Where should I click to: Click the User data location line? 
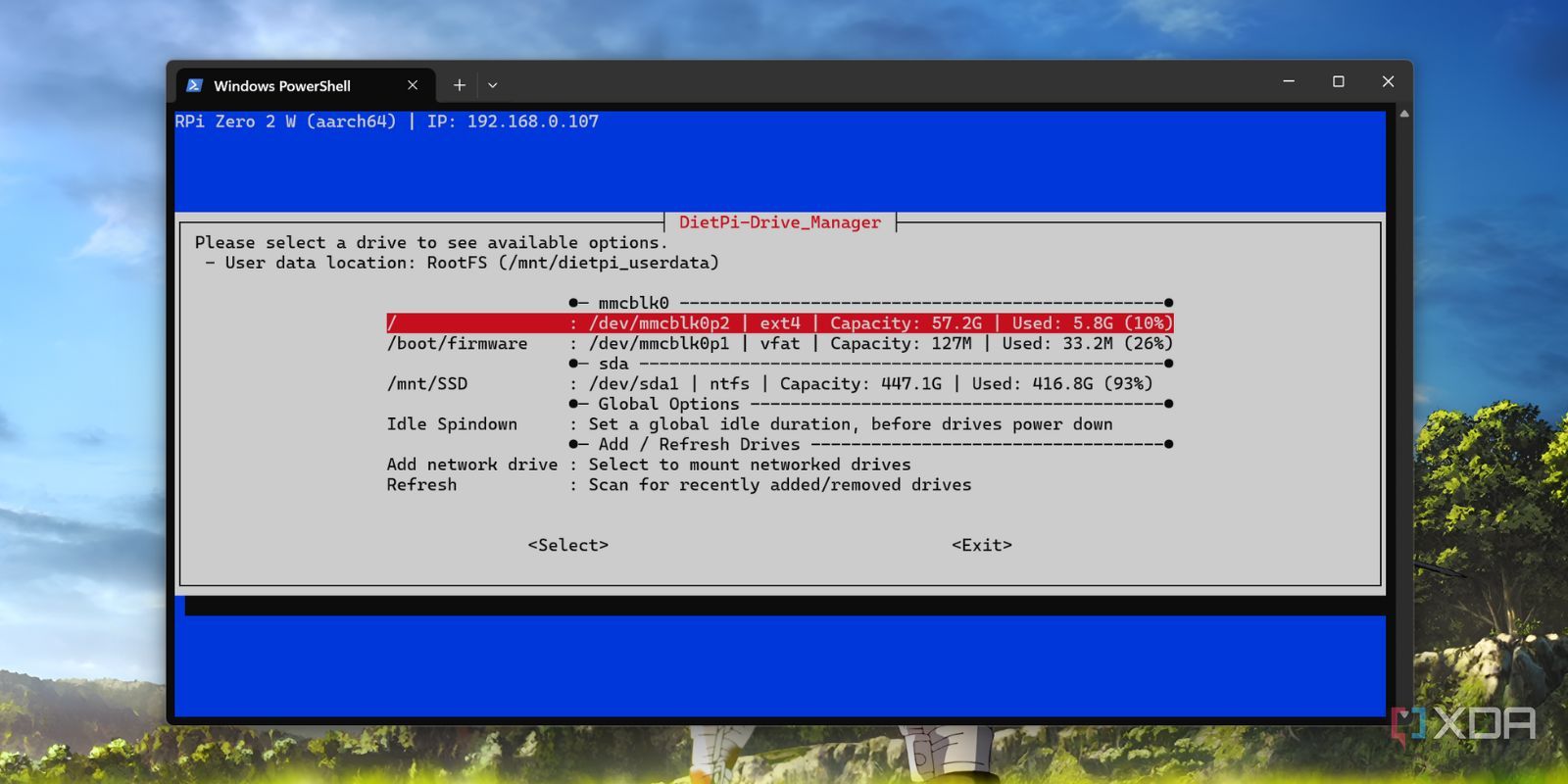(x=462, y=263)
